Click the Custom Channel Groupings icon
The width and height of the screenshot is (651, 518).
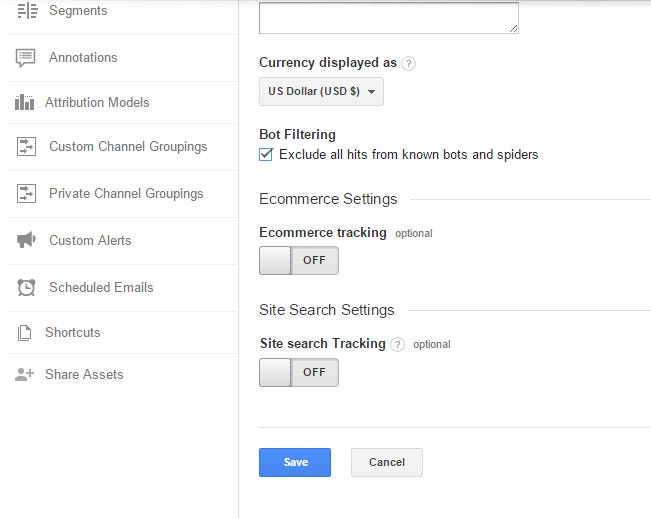click(26, 147)
